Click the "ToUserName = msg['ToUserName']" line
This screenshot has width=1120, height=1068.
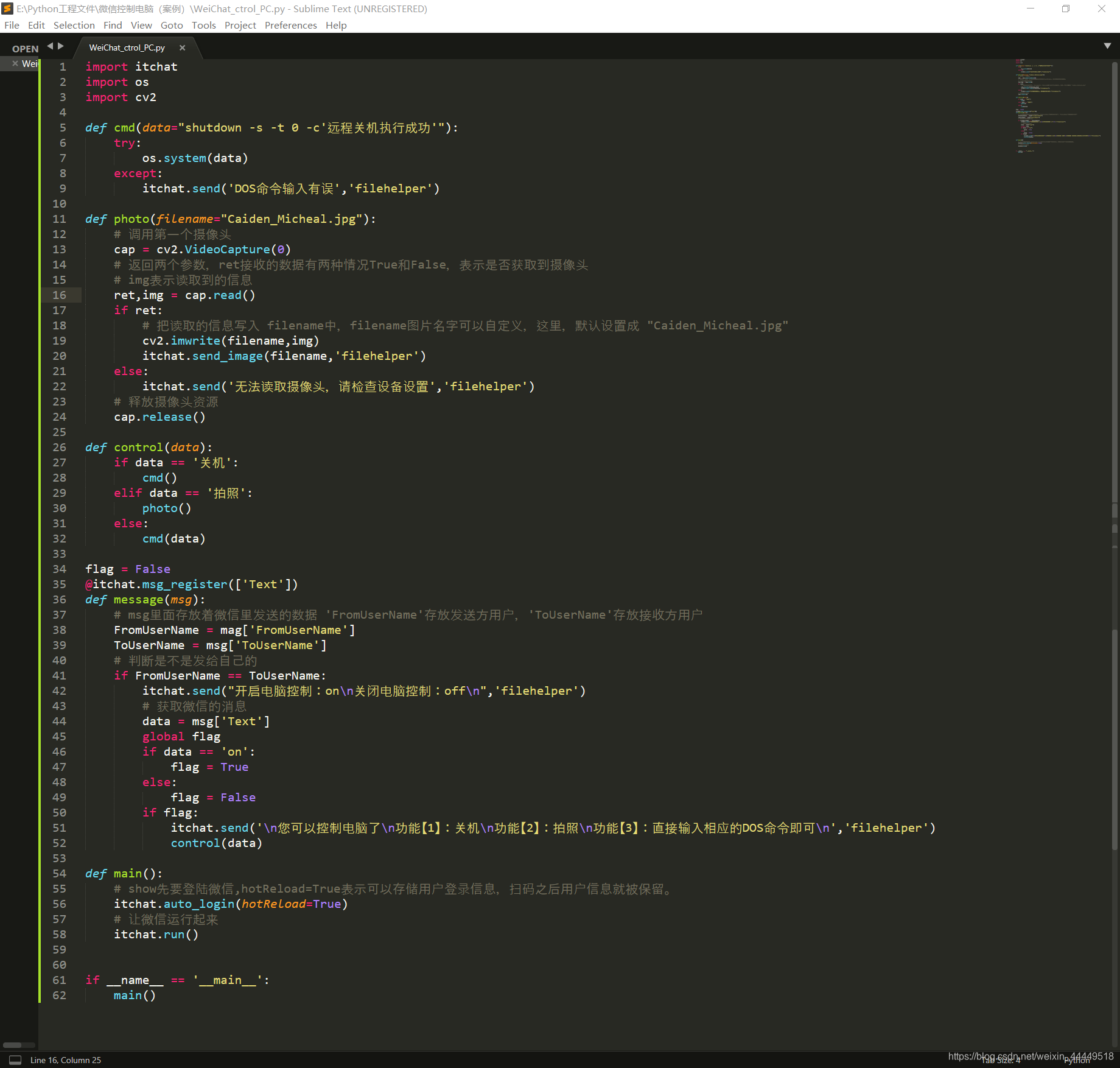pyautogui.click(x=220, y=645)
